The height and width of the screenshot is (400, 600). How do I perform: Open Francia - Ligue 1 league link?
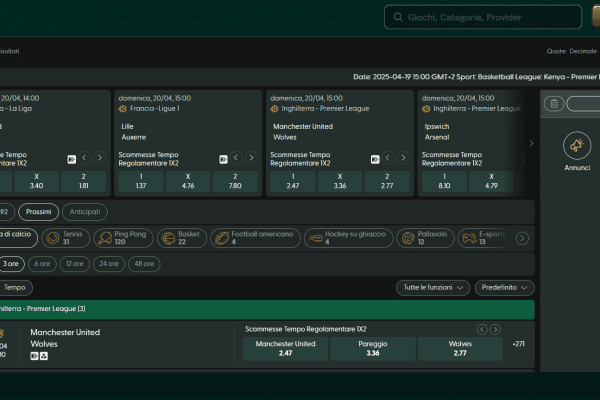click(154, 109)
